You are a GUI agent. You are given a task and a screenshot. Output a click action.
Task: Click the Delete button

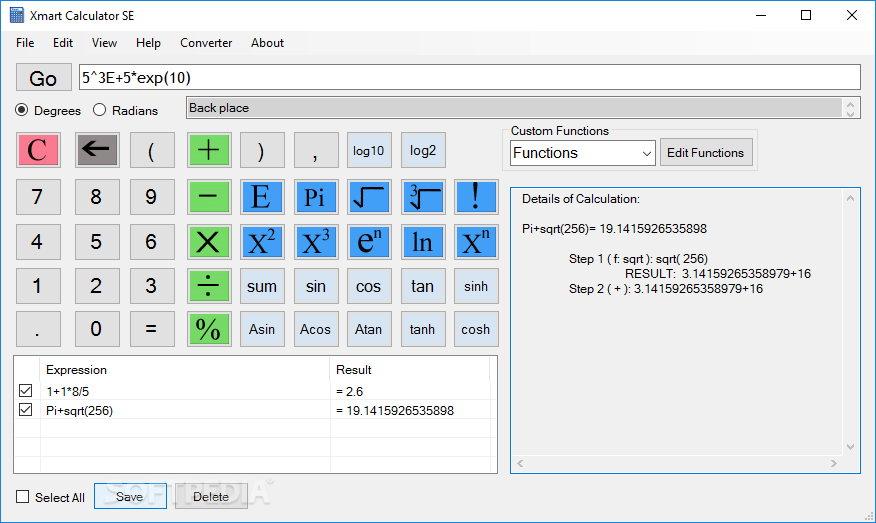[x=211, y=496]
